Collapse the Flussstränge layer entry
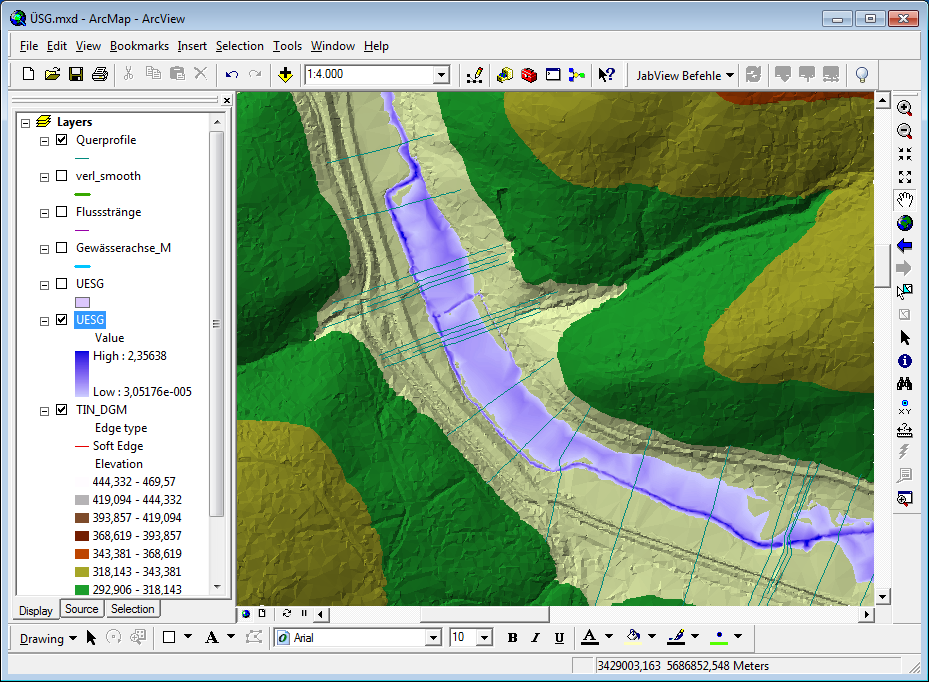The width and height of the screenshot is (929, 682). 44,213
